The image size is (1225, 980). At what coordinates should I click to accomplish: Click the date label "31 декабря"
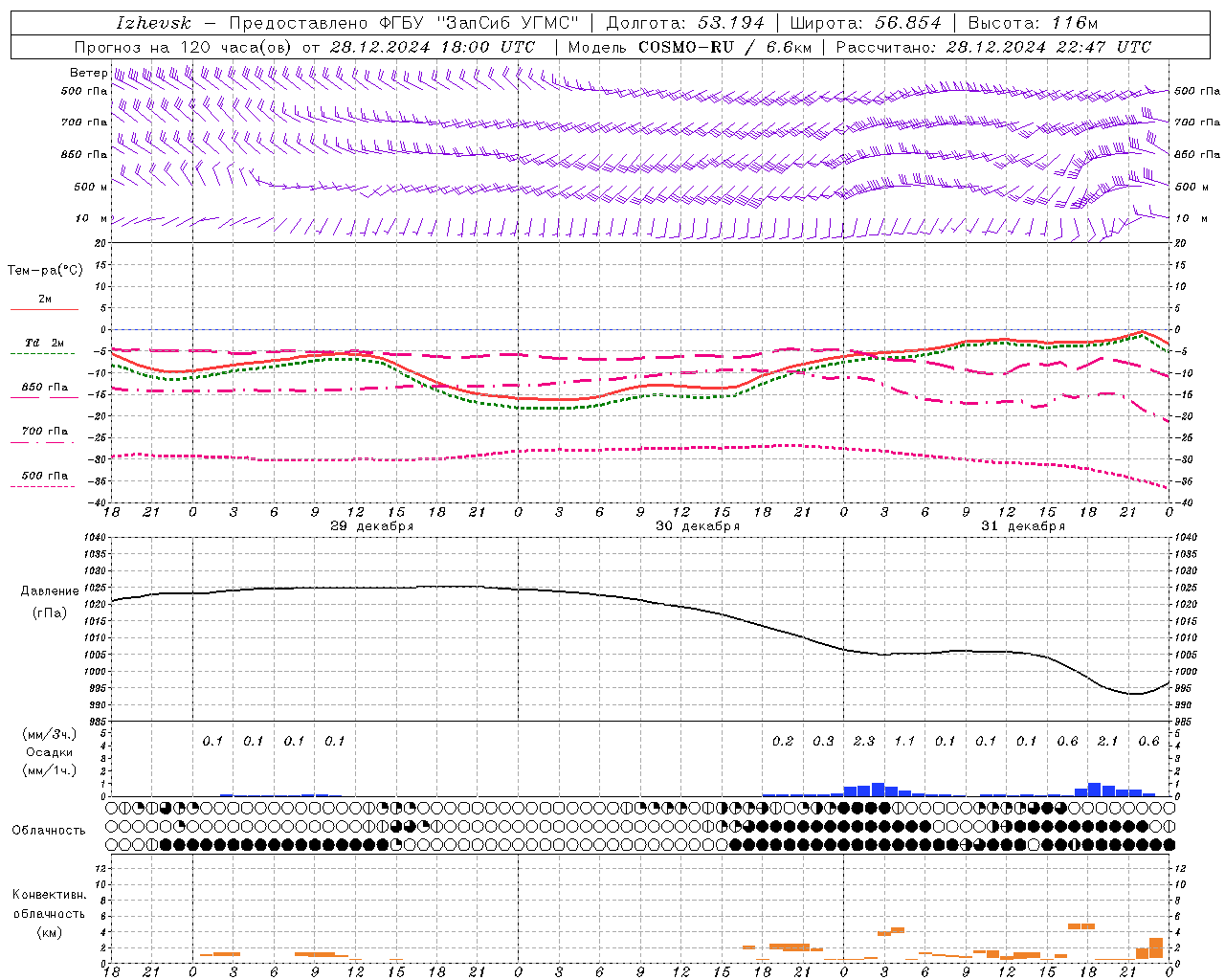(x=1022, y=526)
